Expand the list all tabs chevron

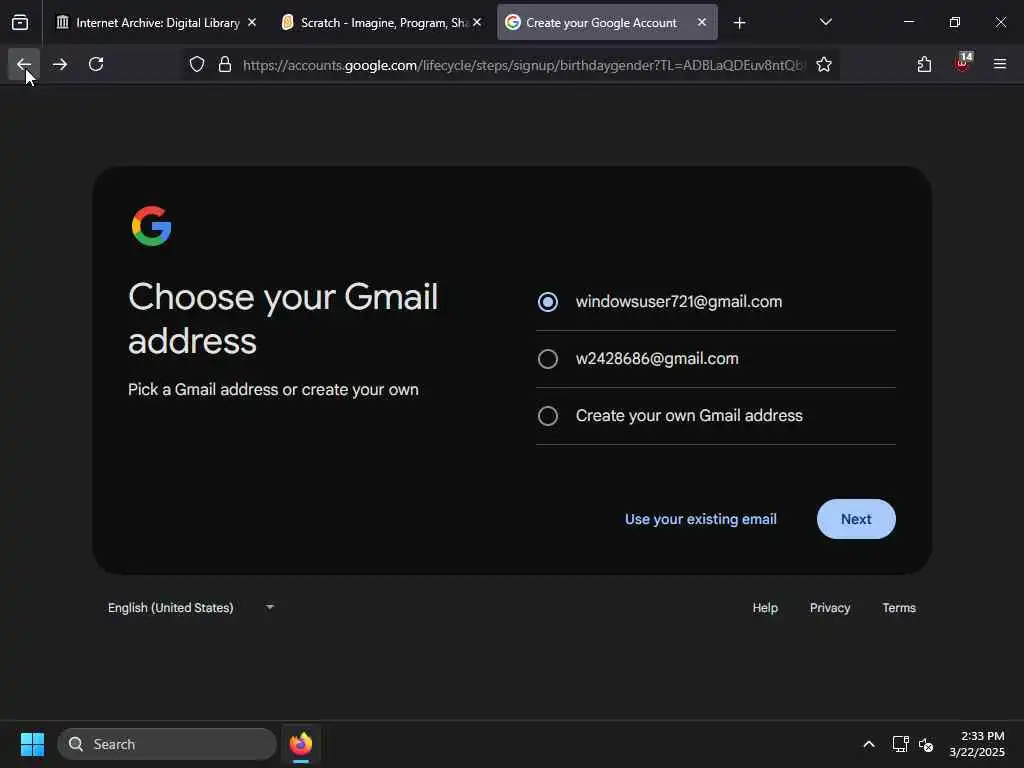825,22
